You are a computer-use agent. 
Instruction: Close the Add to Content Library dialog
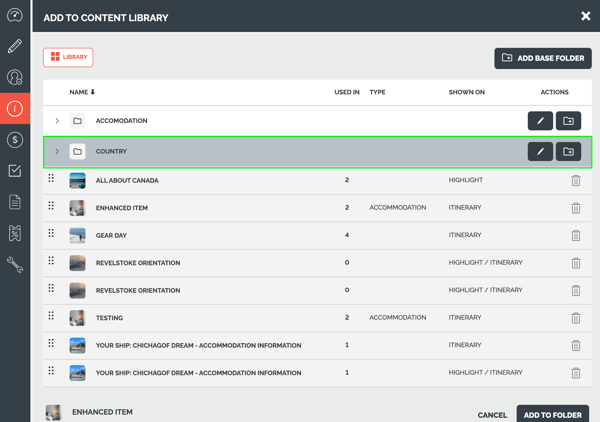tap(586, 16)
